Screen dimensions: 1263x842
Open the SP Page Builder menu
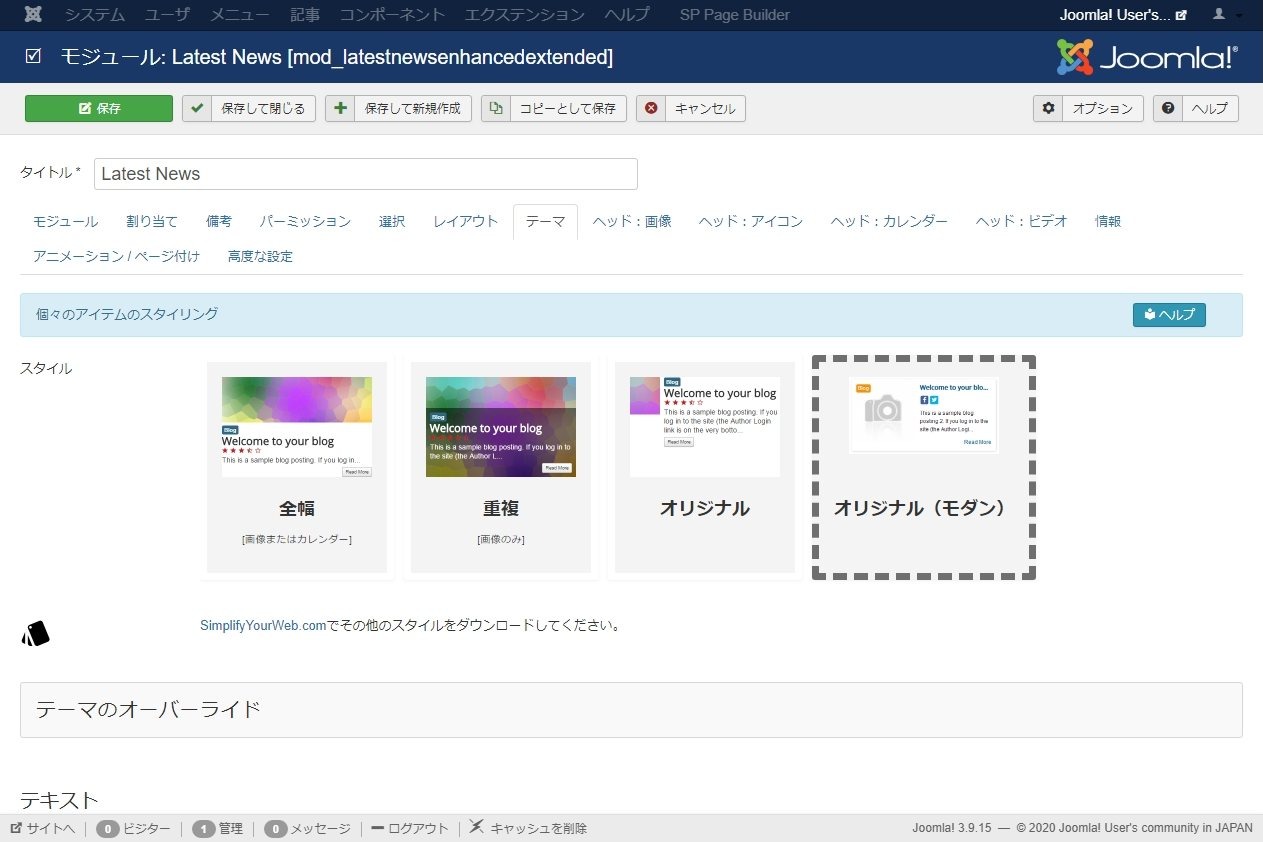coord(734,15)
